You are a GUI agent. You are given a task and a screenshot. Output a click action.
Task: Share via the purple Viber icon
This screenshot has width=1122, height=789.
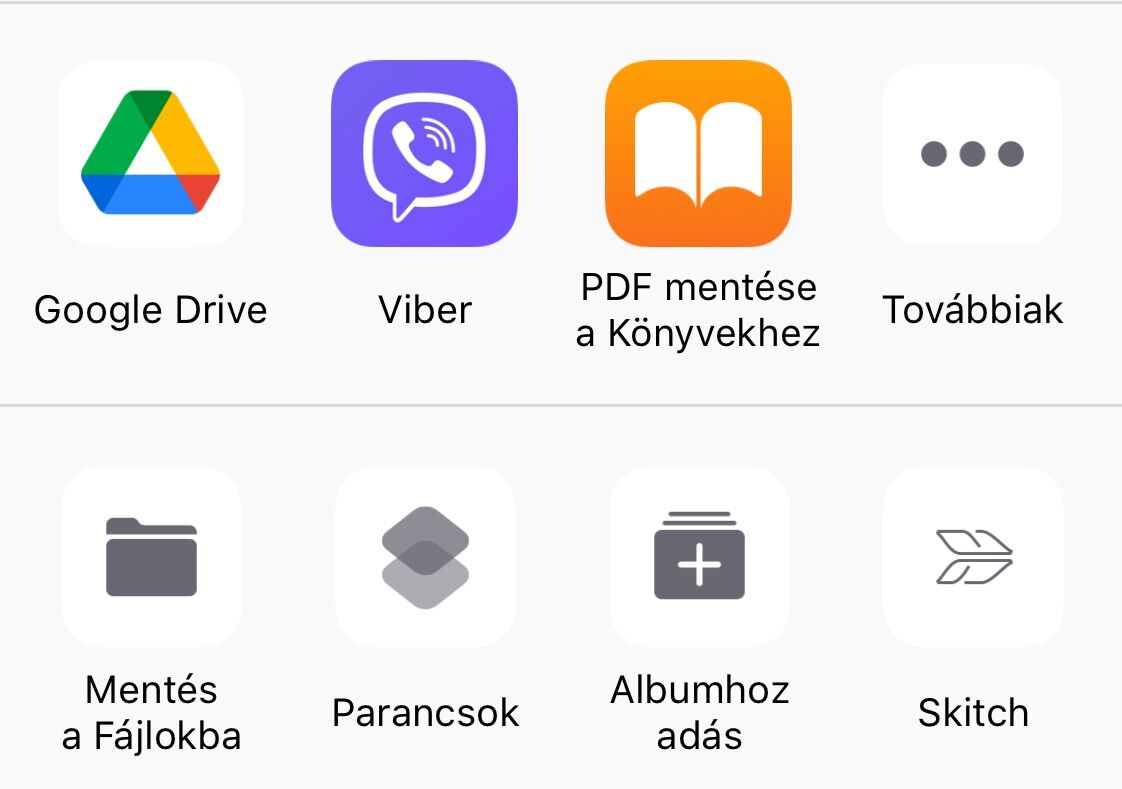[x=424, y=153]
